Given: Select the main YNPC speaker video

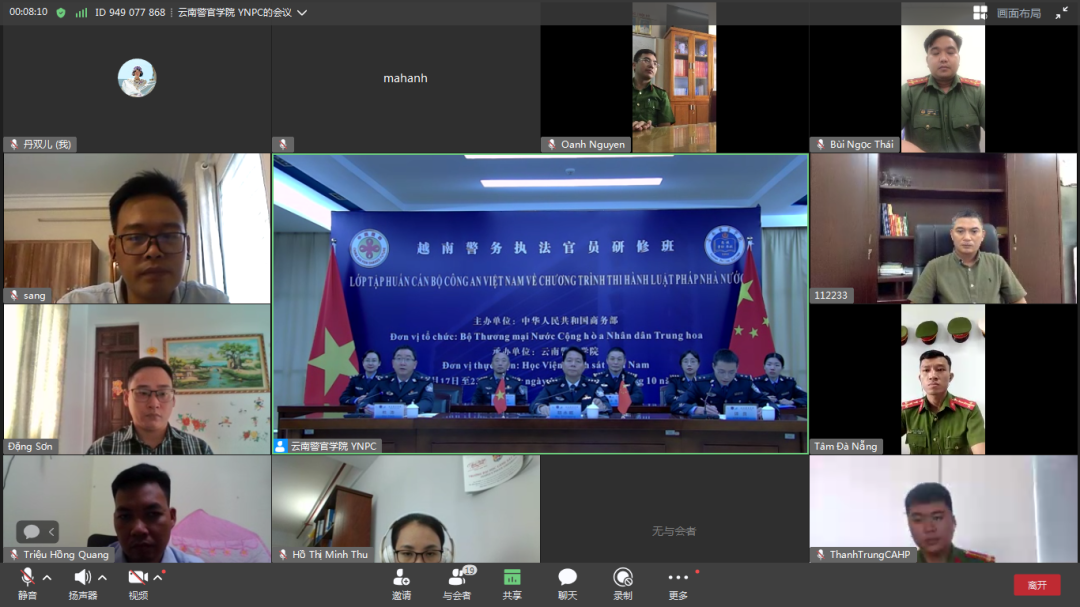Looking at the screenshot, I should pos(540,300).
